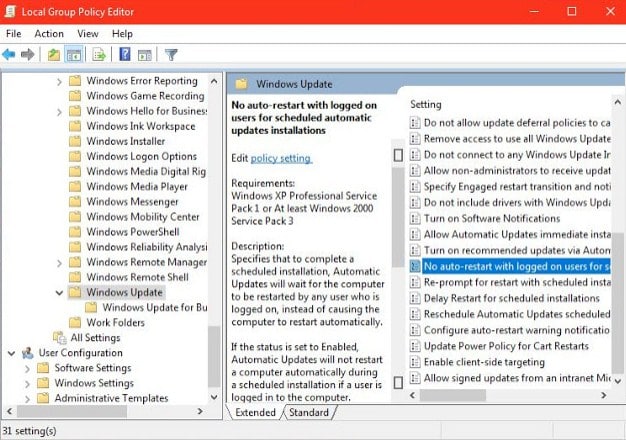Select Specify Engaged restart transition policy
Image resolution: width=626 pixels, height=440 pixels.
tap(510, 186)
